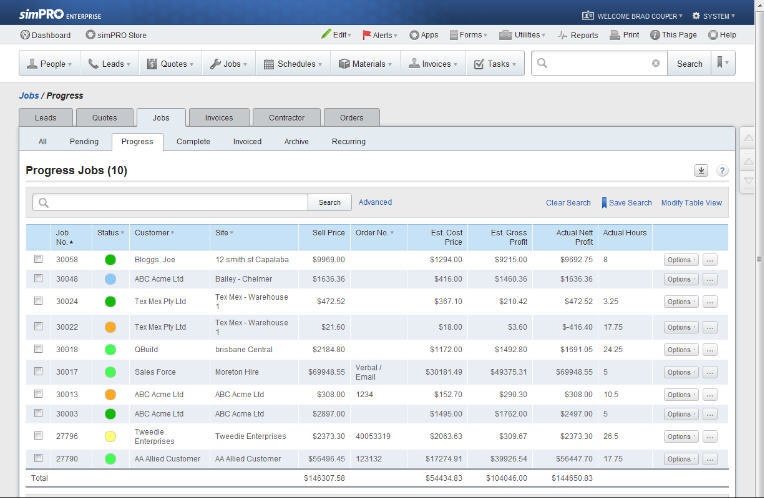Select the Recurring sub-tab
Screen dimensions: 764x498
(x=348, y=141)
